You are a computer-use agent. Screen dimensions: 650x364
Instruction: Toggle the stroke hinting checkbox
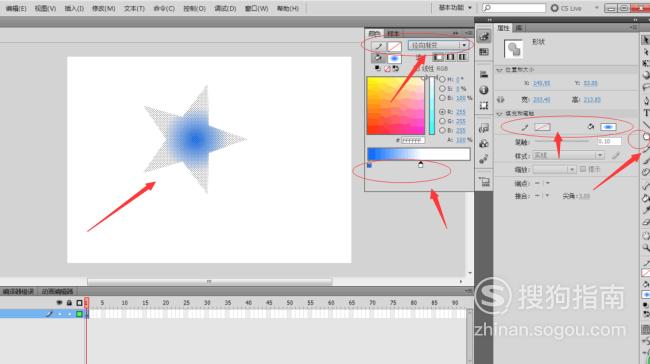pos(583,169)
